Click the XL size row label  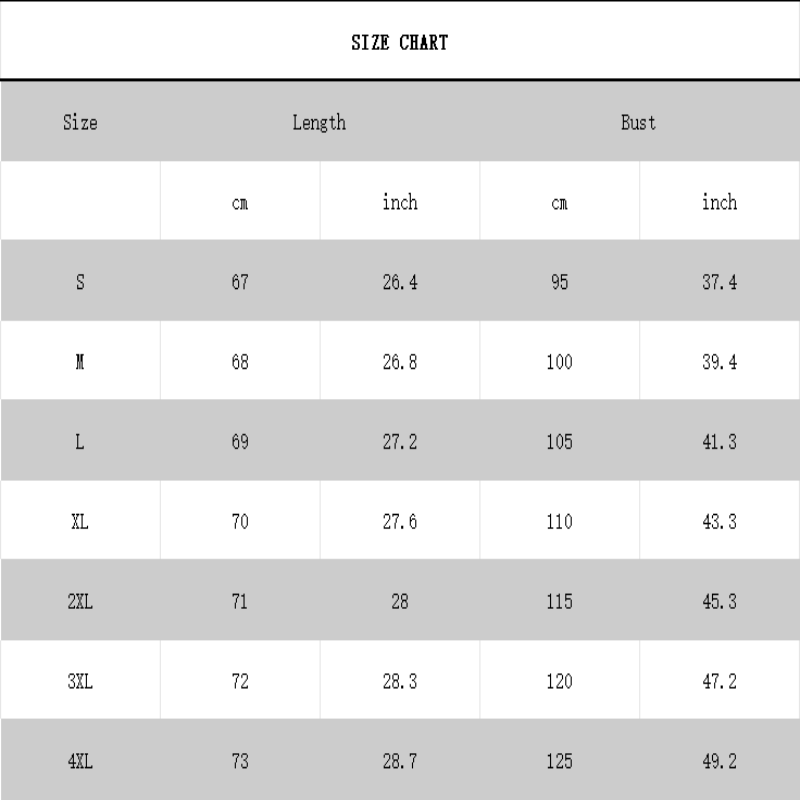80,523
